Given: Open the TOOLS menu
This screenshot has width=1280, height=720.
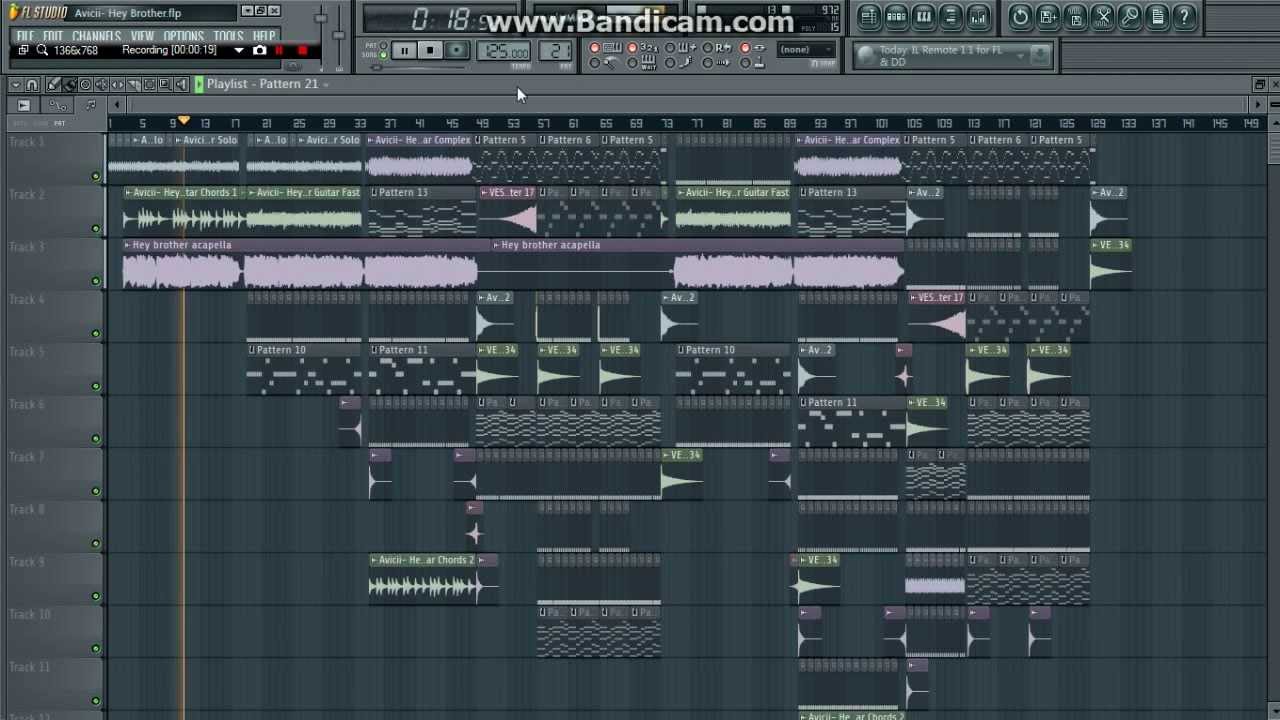Looking at the screenshot, I should pos(228,37).
